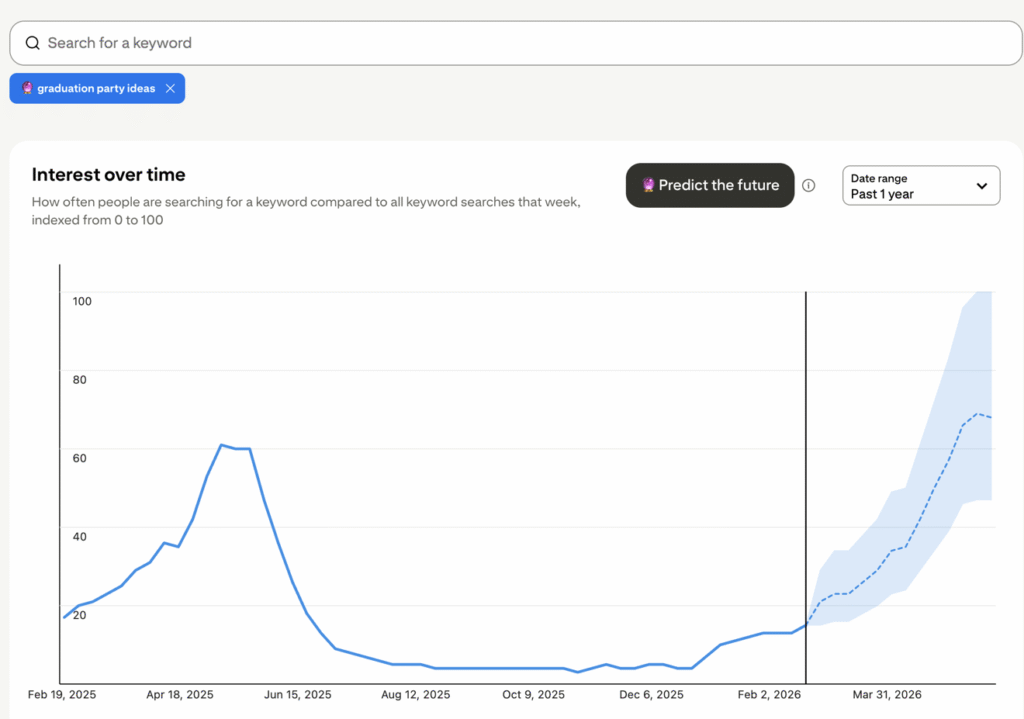The width and height of the screenshot is (1024, 719).
Task: Open the Date range dropdown
Action: pos(920,185)
